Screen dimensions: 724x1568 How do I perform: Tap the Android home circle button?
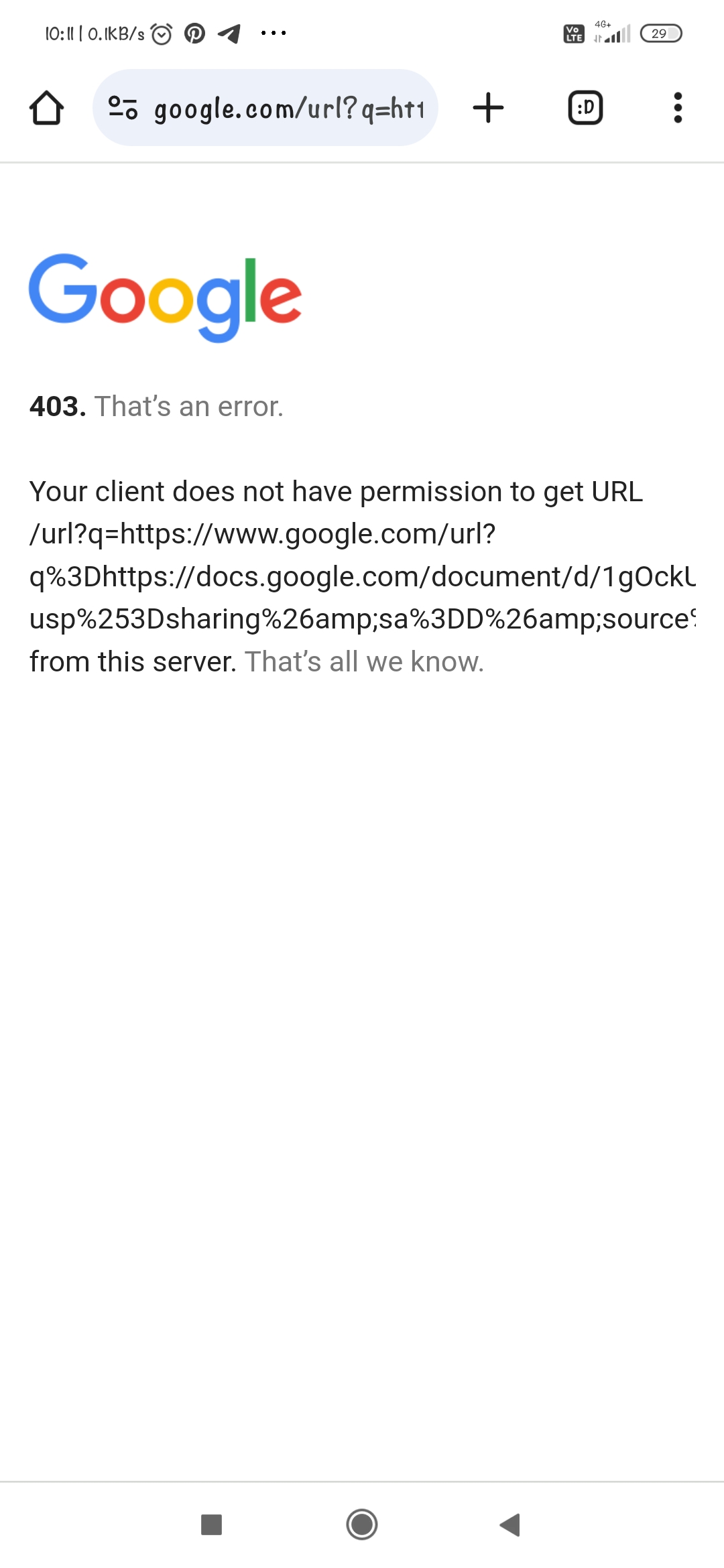(362, 1524)
